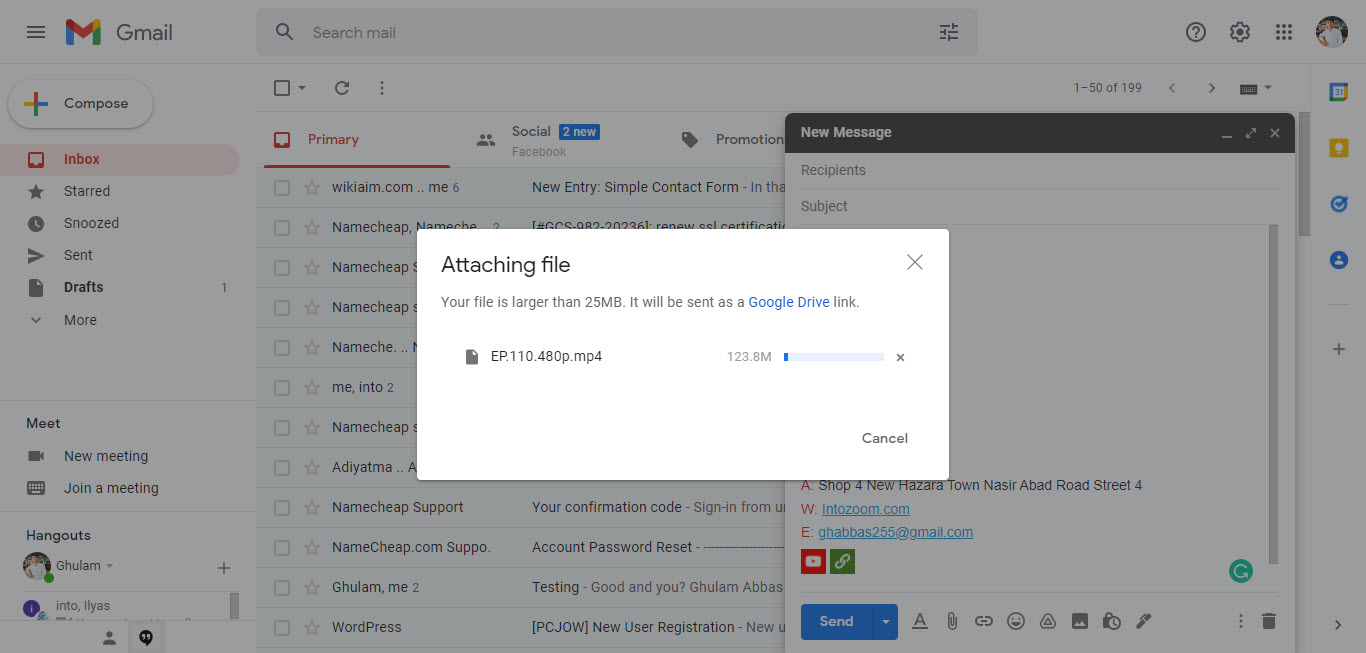Go to newer messages page

click(x=1172, y=88)
